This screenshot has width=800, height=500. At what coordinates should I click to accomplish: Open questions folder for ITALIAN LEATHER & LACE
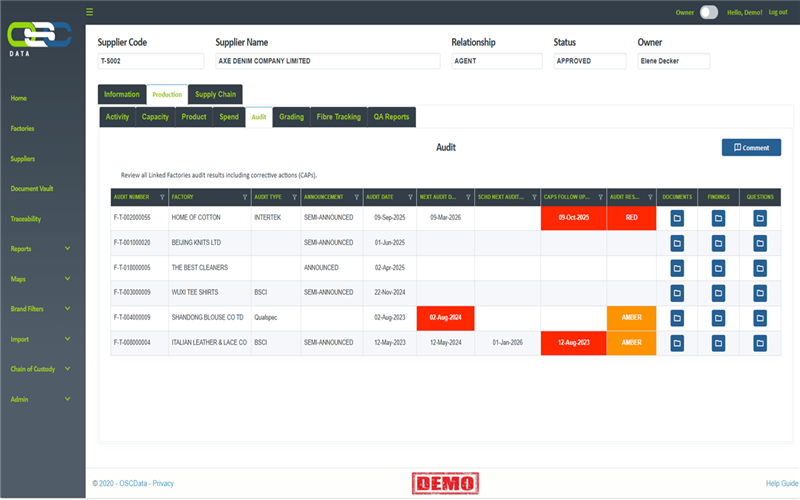(760, 342)
